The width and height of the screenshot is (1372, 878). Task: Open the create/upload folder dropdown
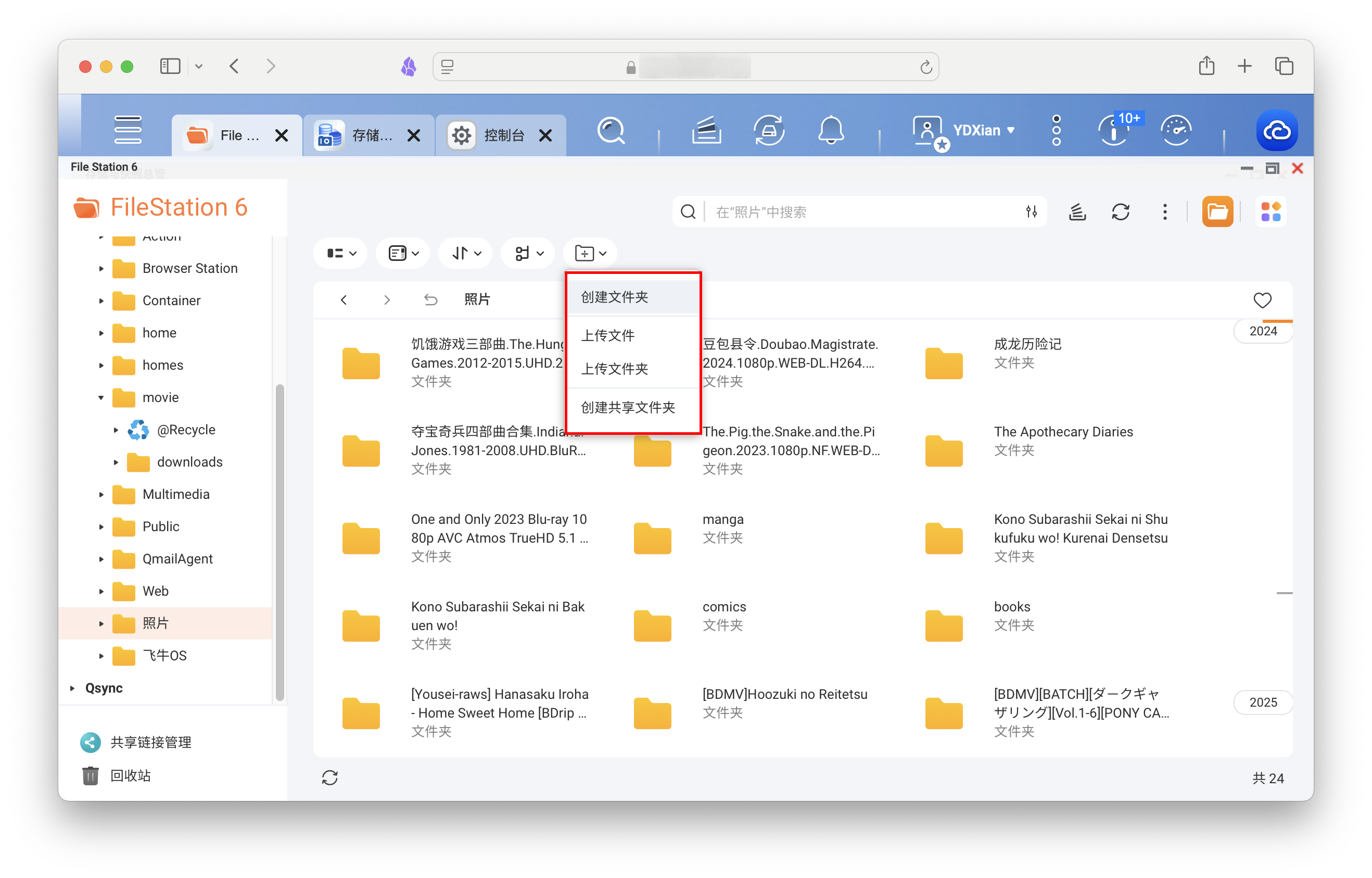(x=591, y=253)
